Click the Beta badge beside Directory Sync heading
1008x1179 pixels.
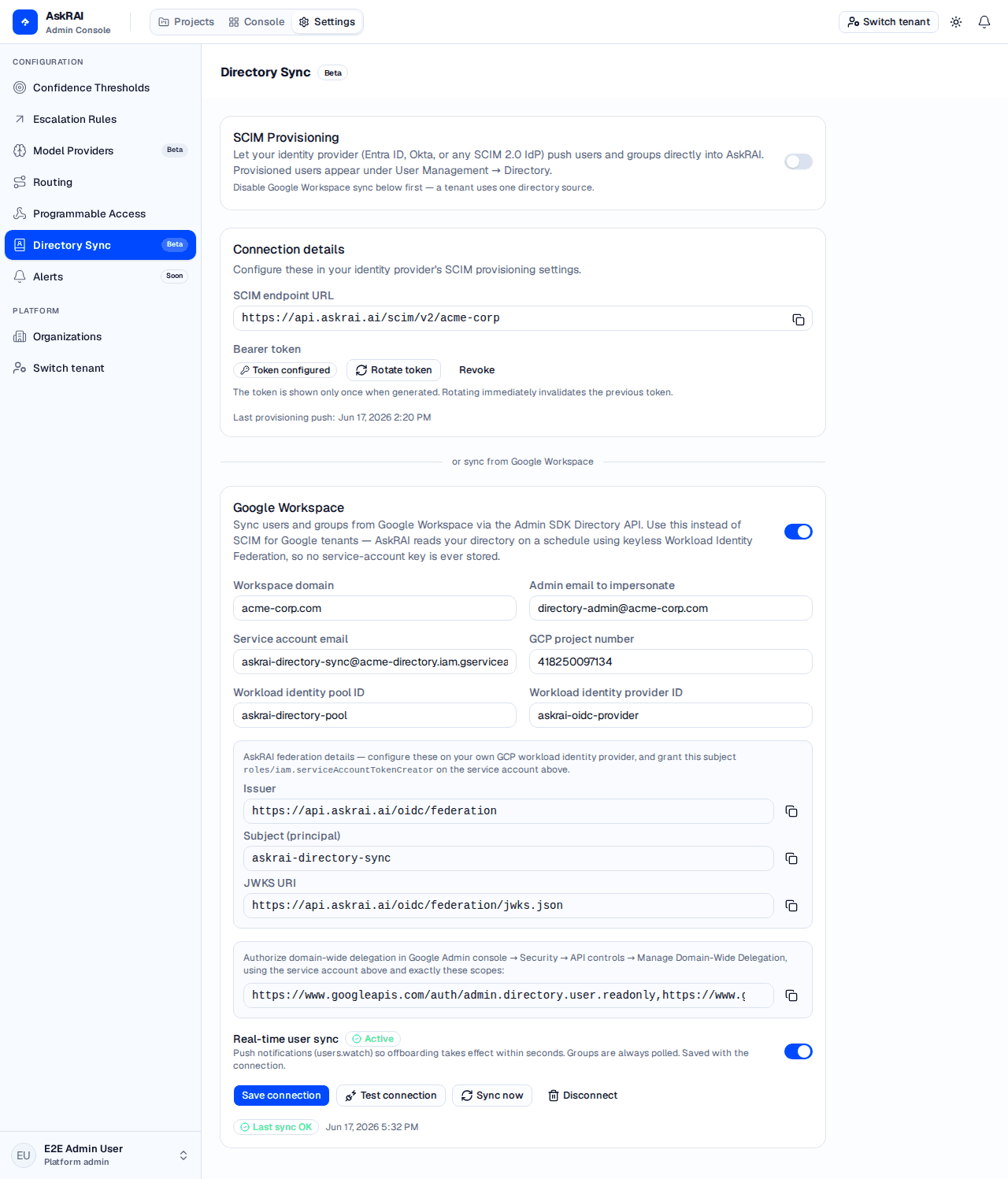[333, 72]
